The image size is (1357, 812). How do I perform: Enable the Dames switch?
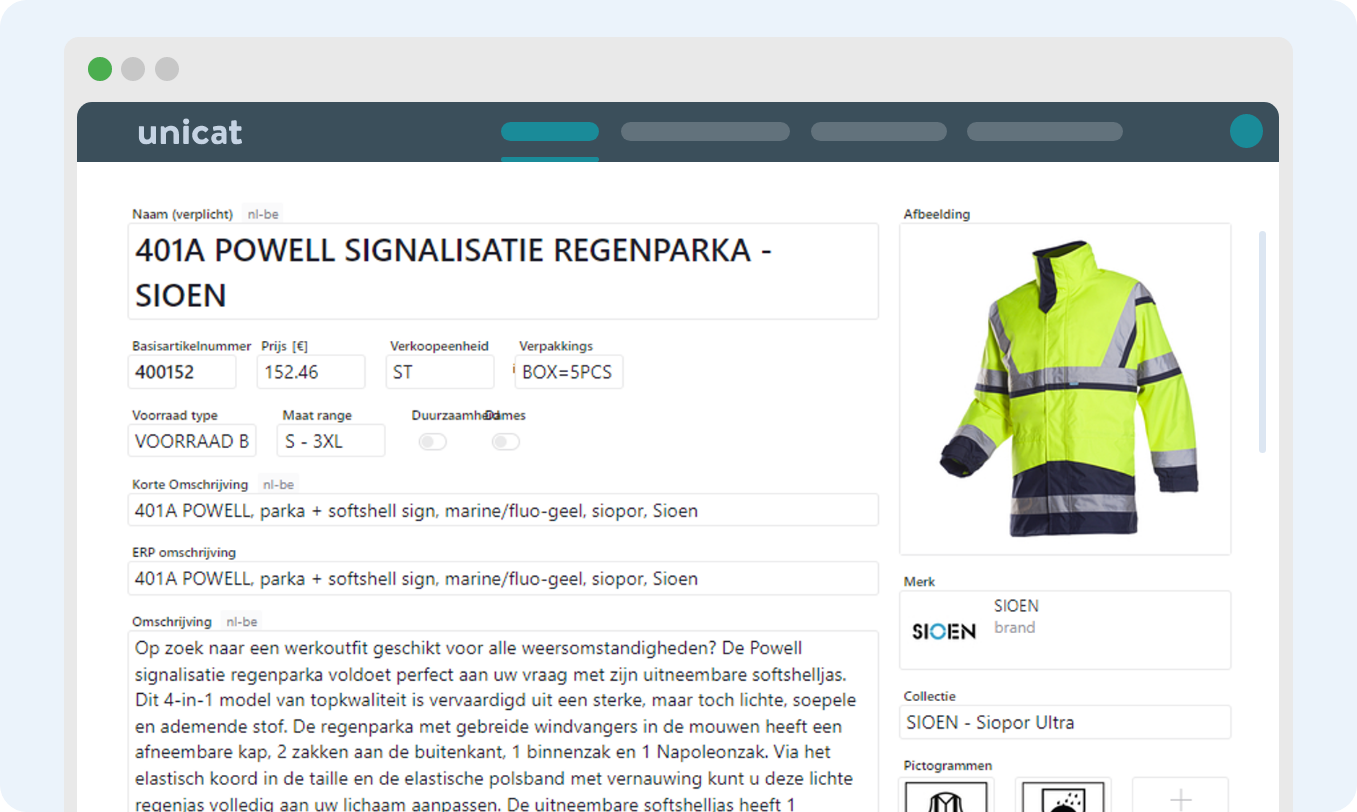pos(505,442)
